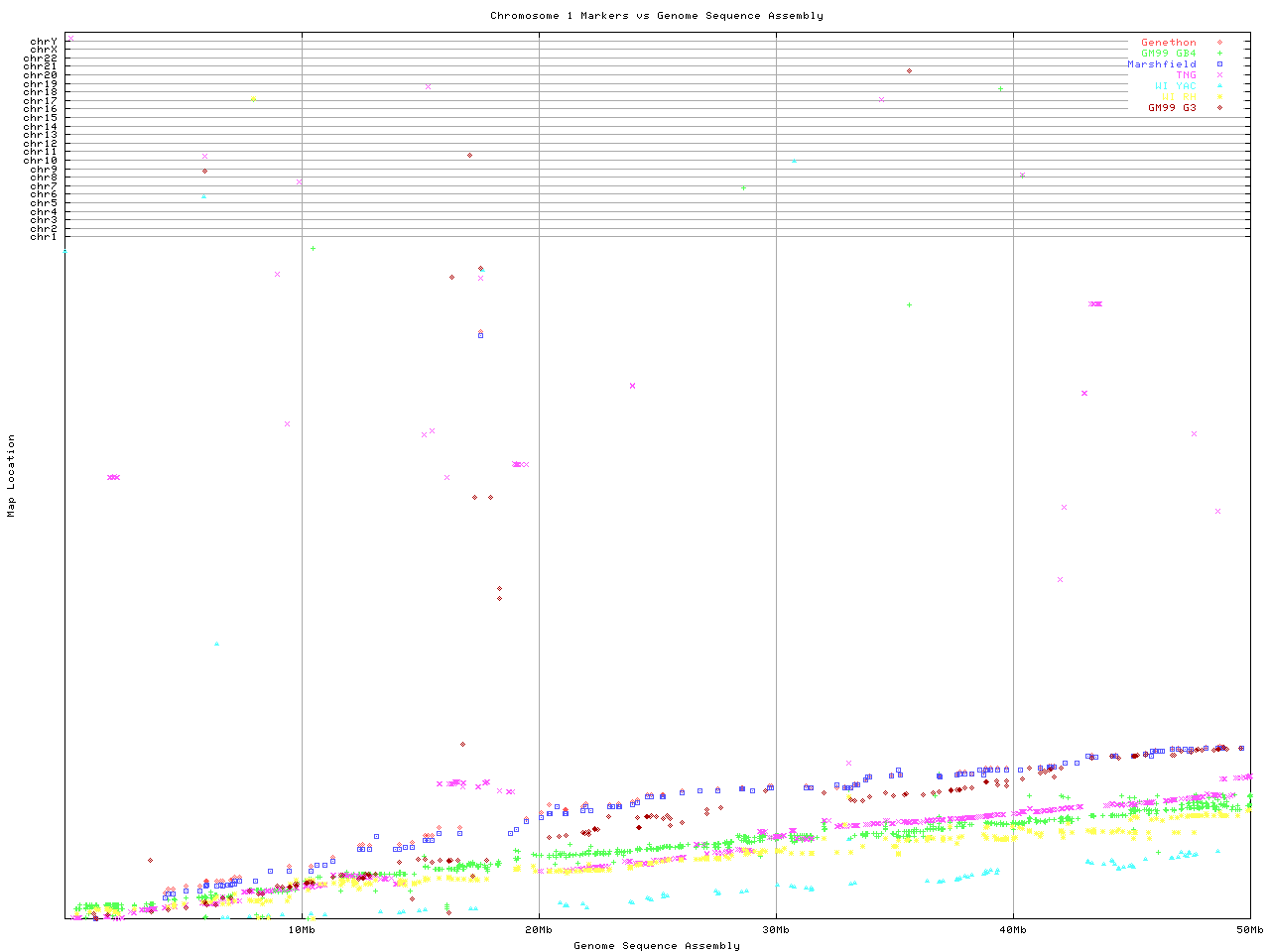
Task: Select the dark red GM99 G3 legend marker
Action: pos(1219,108)
